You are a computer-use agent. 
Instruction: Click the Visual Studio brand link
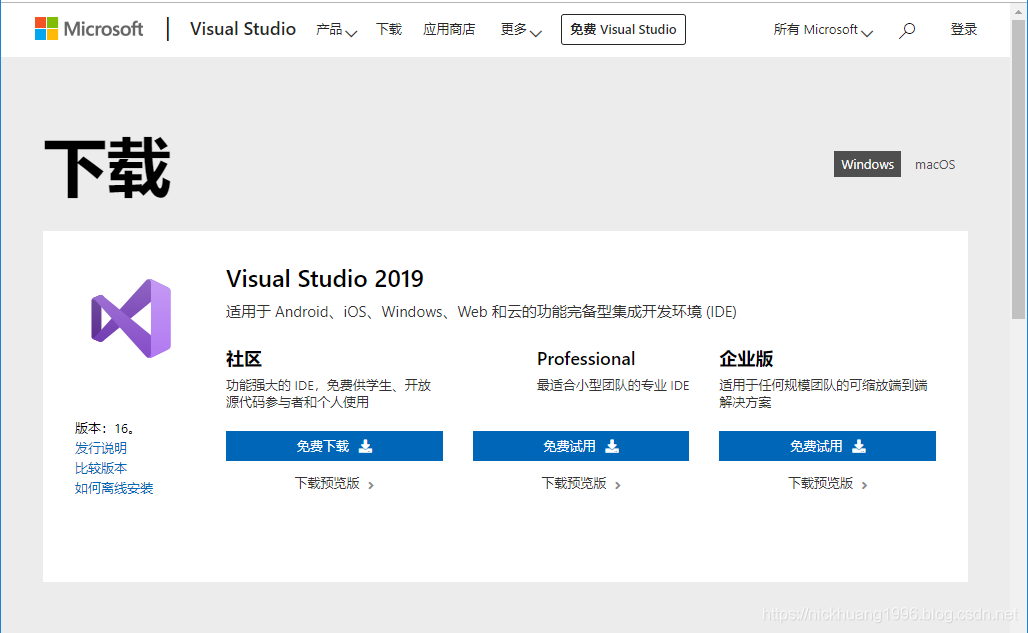point(243,29)
